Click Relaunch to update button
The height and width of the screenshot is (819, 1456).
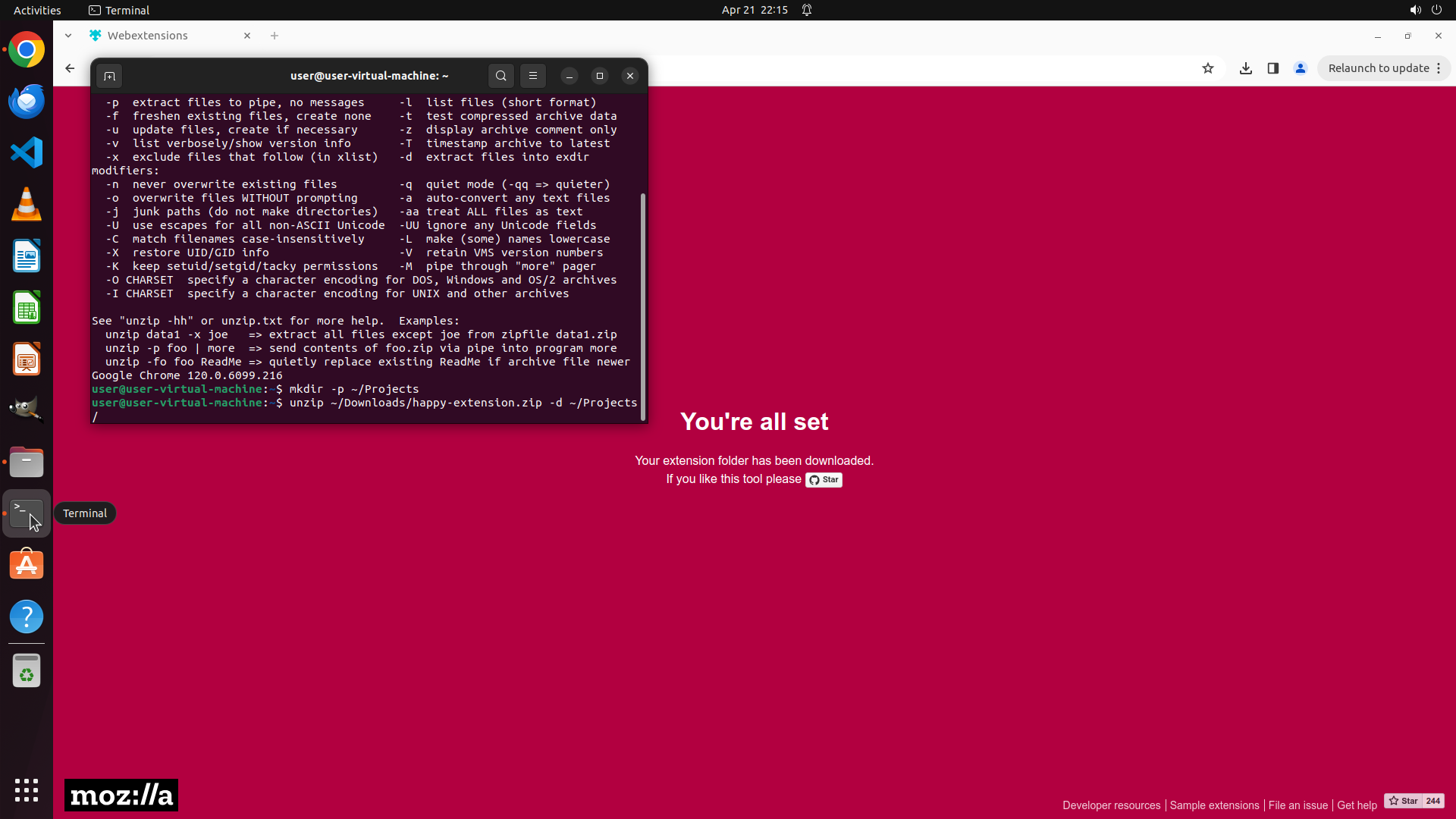pos(1378,68)
